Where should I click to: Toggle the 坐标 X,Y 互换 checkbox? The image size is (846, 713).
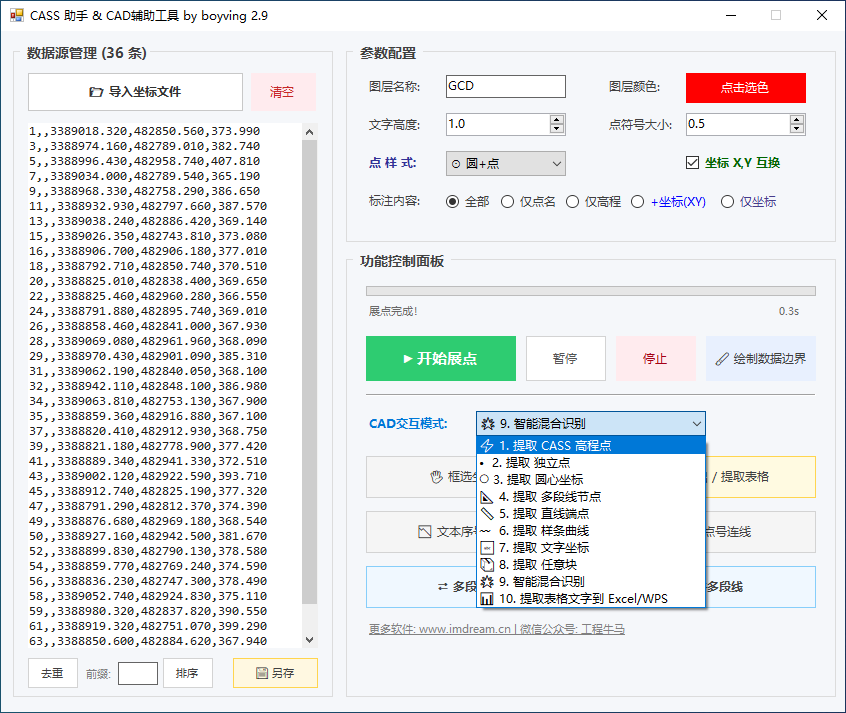point(693,163)
